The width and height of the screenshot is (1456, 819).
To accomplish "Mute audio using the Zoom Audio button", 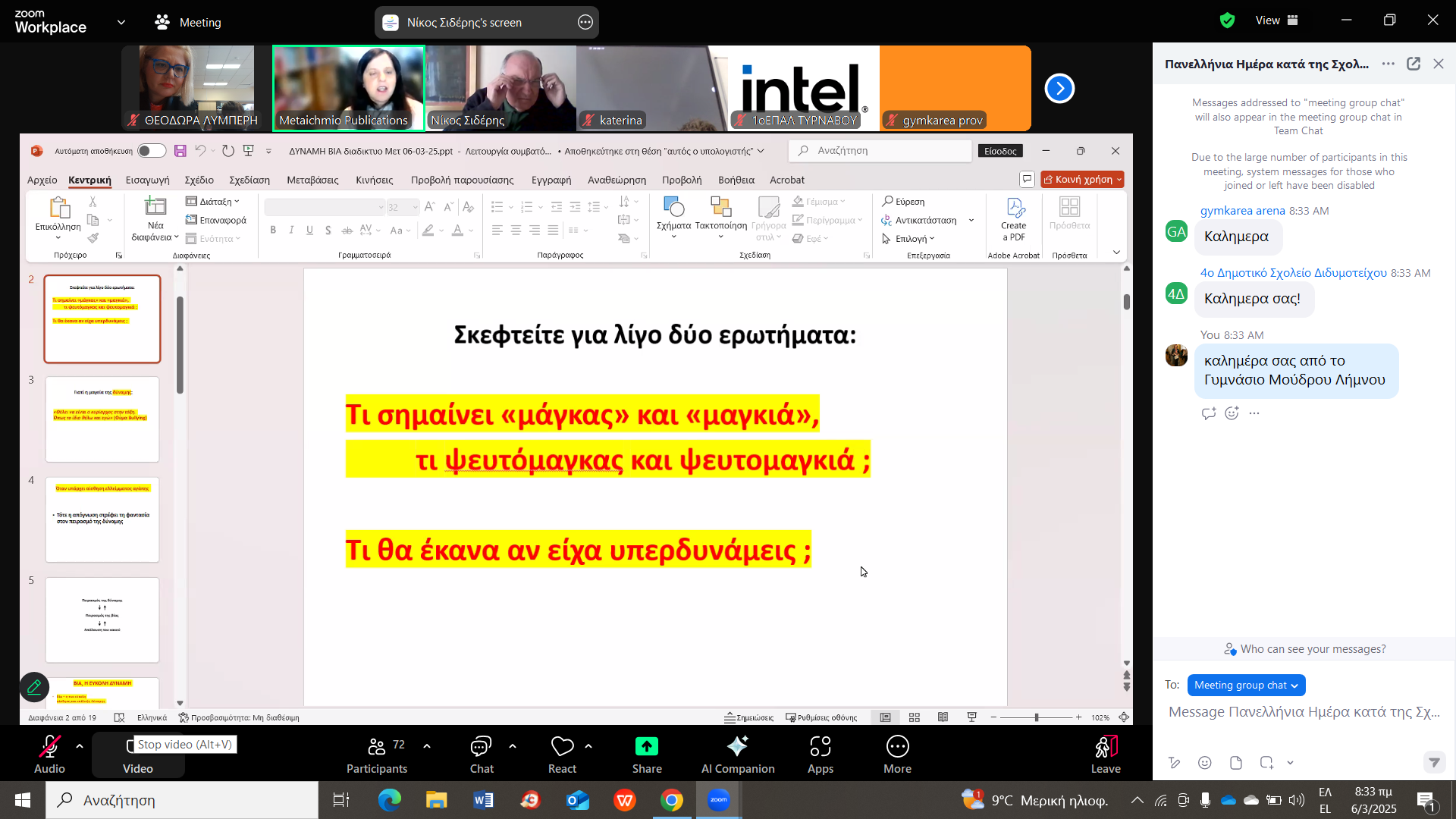I will tap(49, 753).
